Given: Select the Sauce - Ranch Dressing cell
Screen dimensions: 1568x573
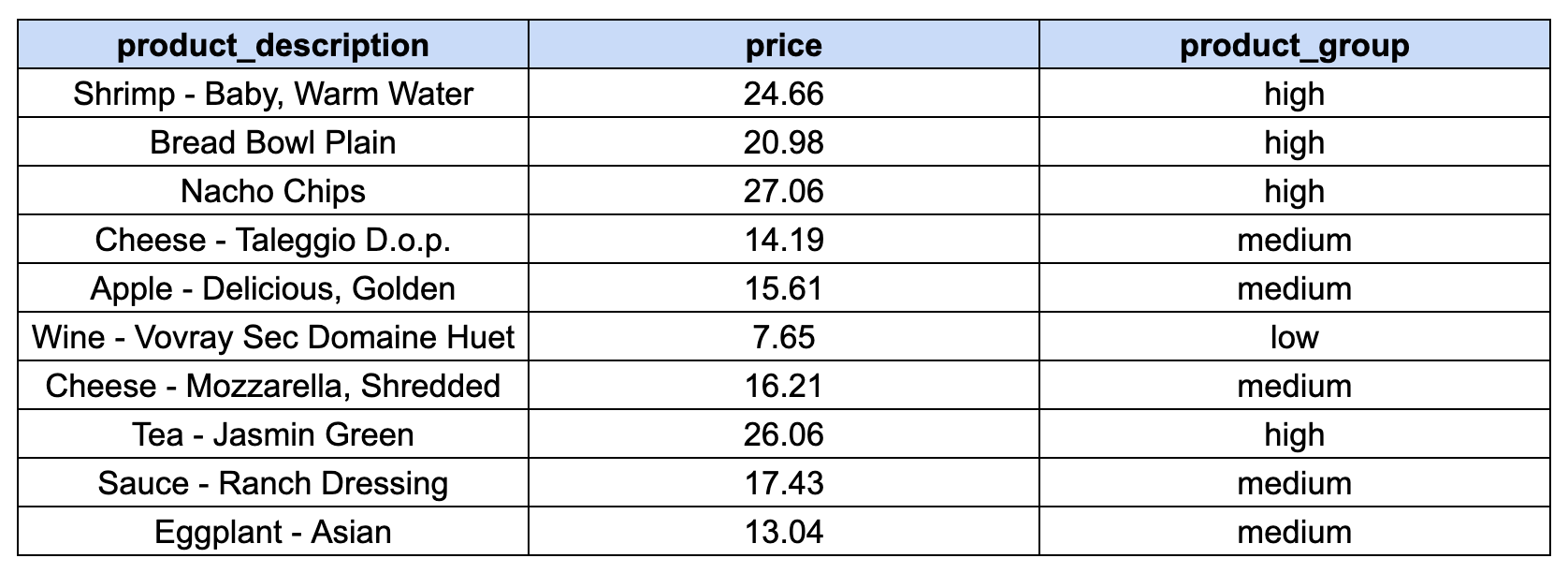Looking at the screenshot, I should 273,483.
